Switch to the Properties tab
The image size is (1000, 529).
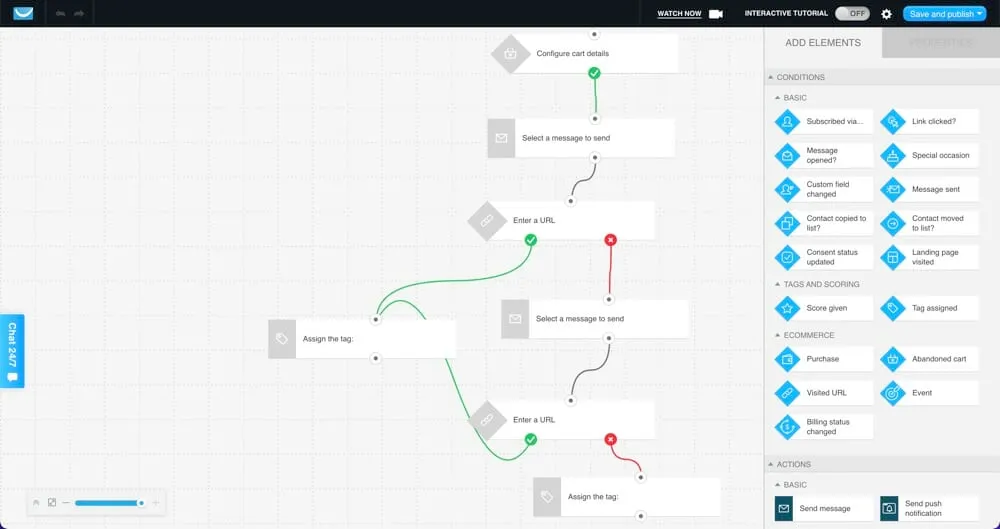pos(940,43)
